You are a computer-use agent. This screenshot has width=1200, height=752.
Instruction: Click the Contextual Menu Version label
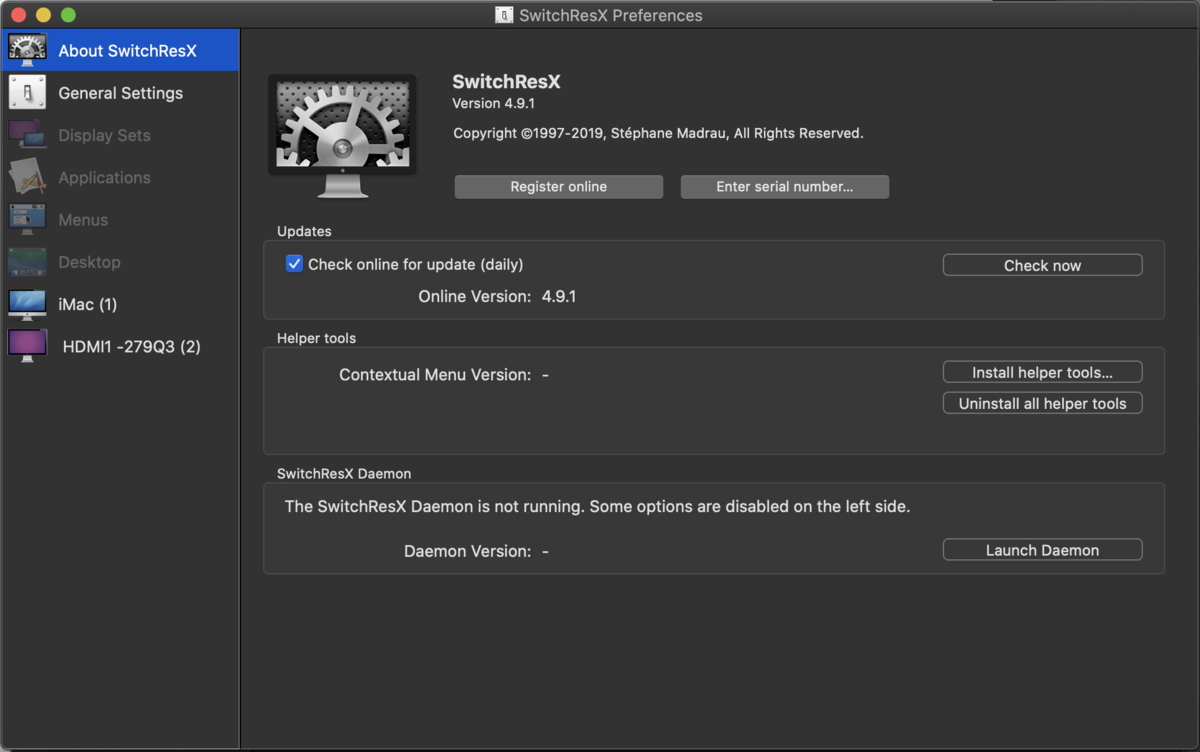click(435, 375)
